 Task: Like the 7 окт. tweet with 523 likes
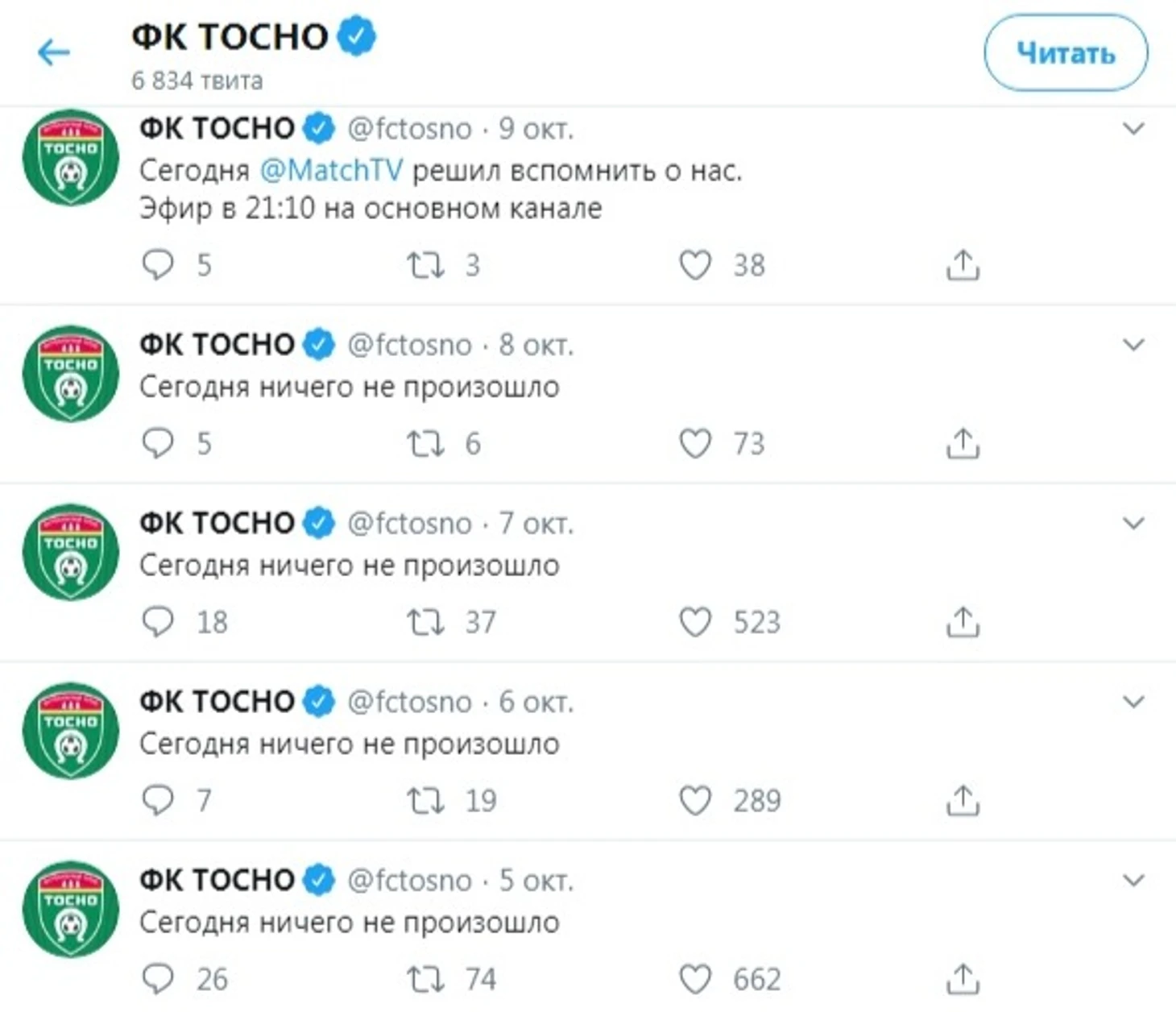695,622
